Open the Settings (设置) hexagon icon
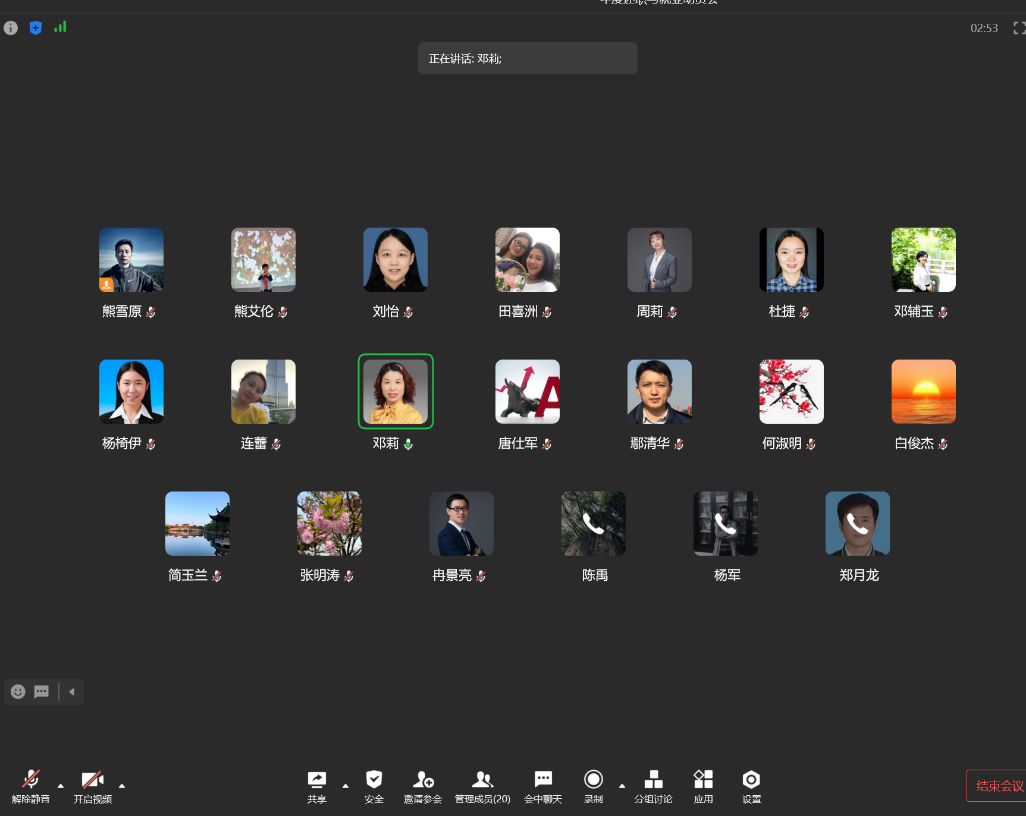Image resolution: width=1026 pixels, height=816 pixels. (751, 786)
